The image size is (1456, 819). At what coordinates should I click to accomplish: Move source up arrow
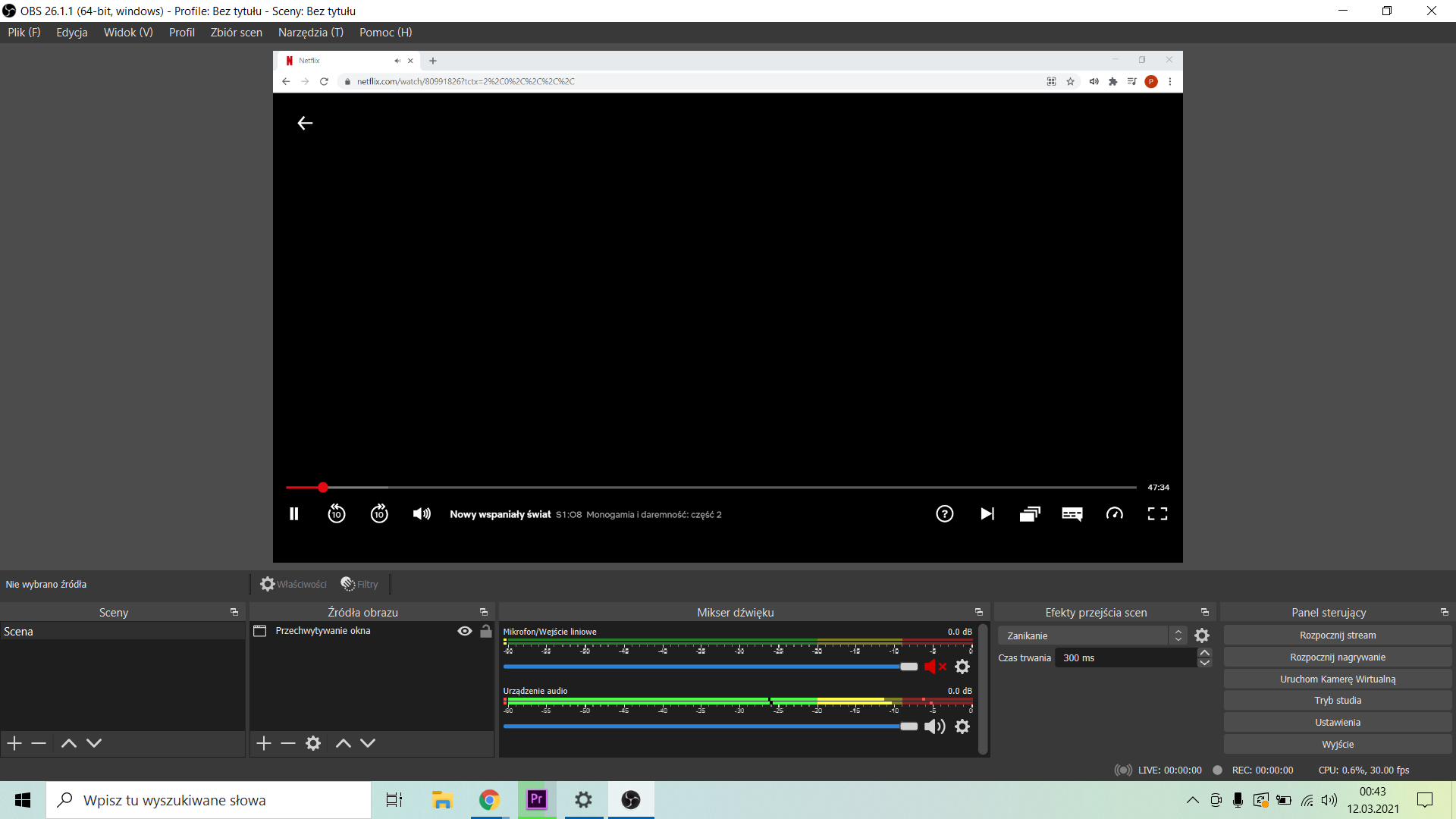344,743
